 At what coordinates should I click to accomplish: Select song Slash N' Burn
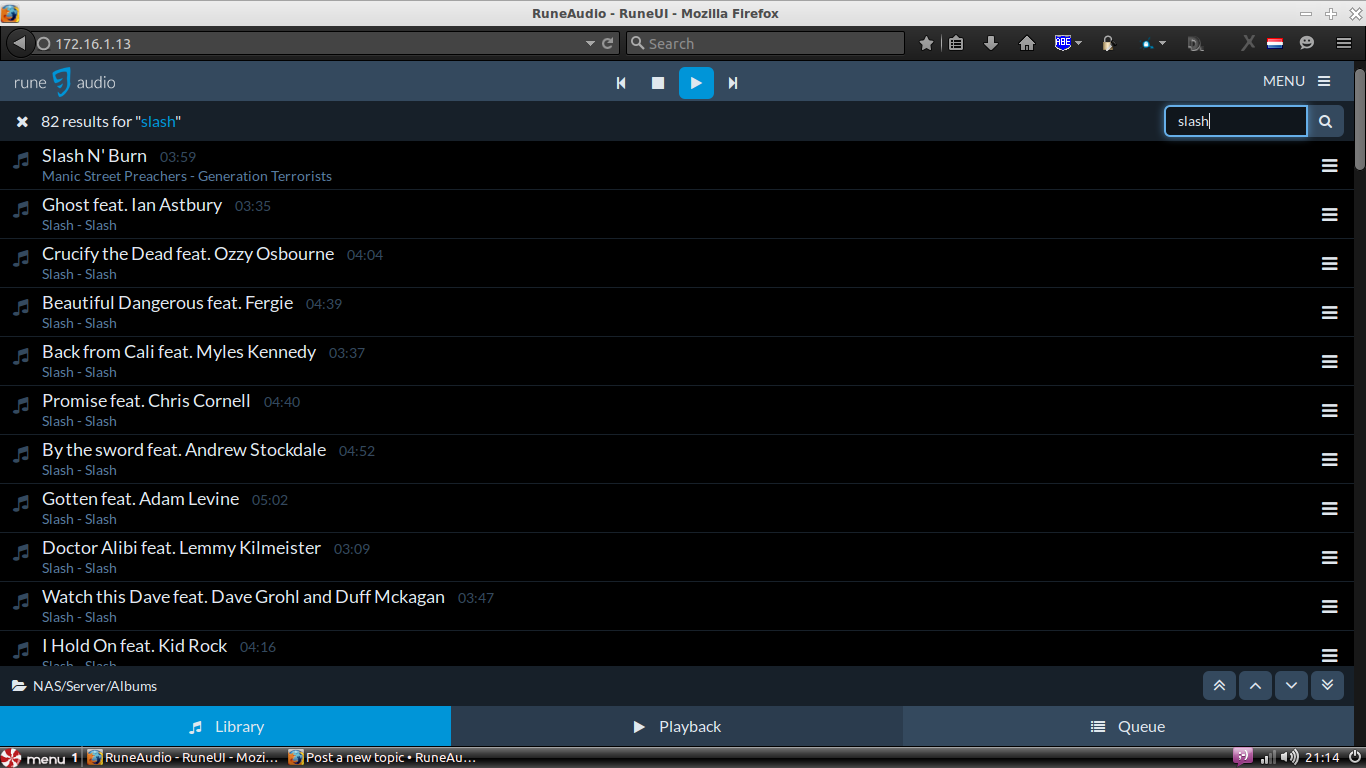[94, 156]
